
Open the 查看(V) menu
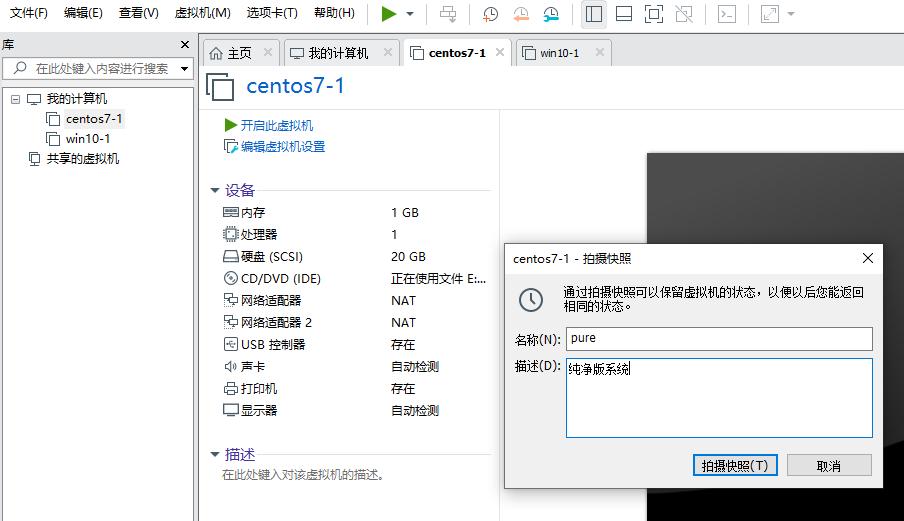point(138,13)
